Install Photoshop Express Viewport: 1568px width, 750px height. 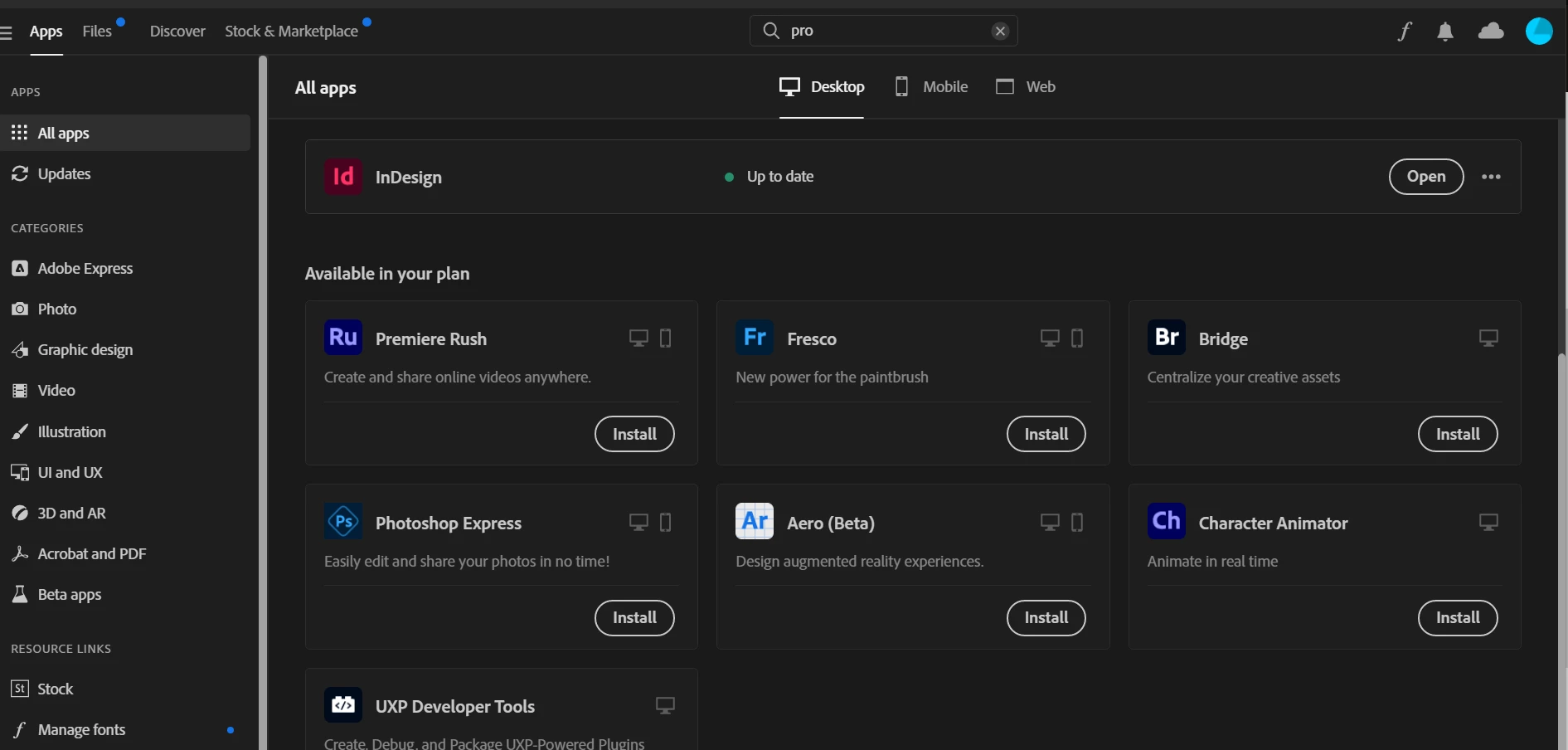(x=634, y=618)
